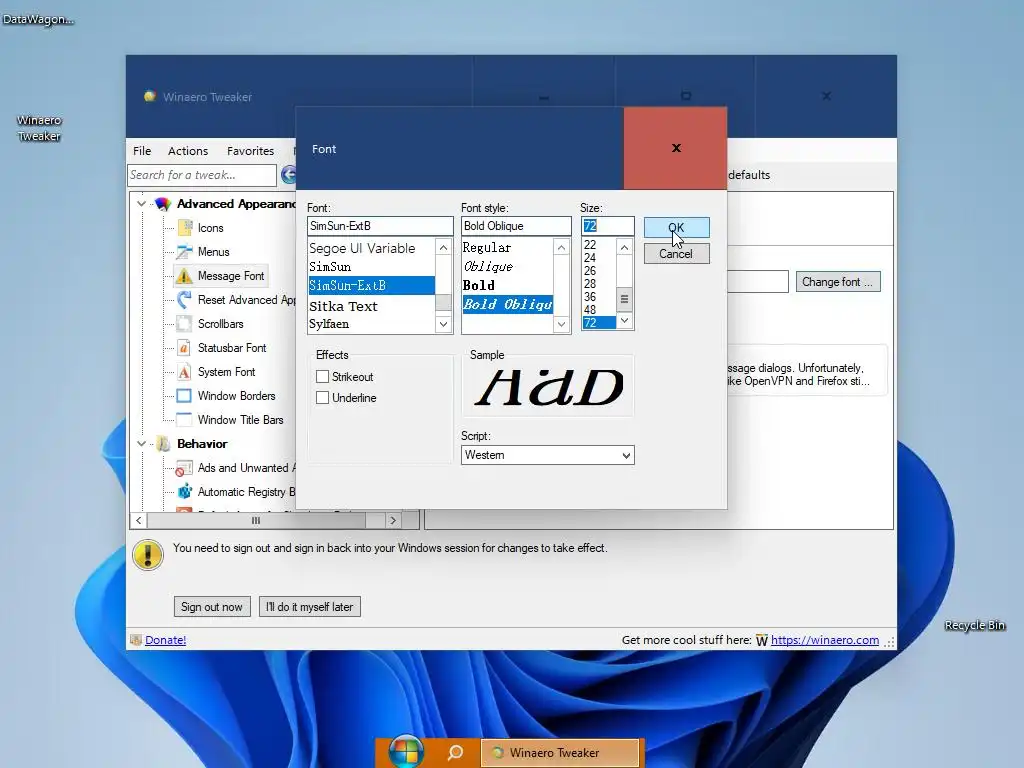Select Regular font style
The width and height of the screenshot is (1024, 768).
click(507, 248)
